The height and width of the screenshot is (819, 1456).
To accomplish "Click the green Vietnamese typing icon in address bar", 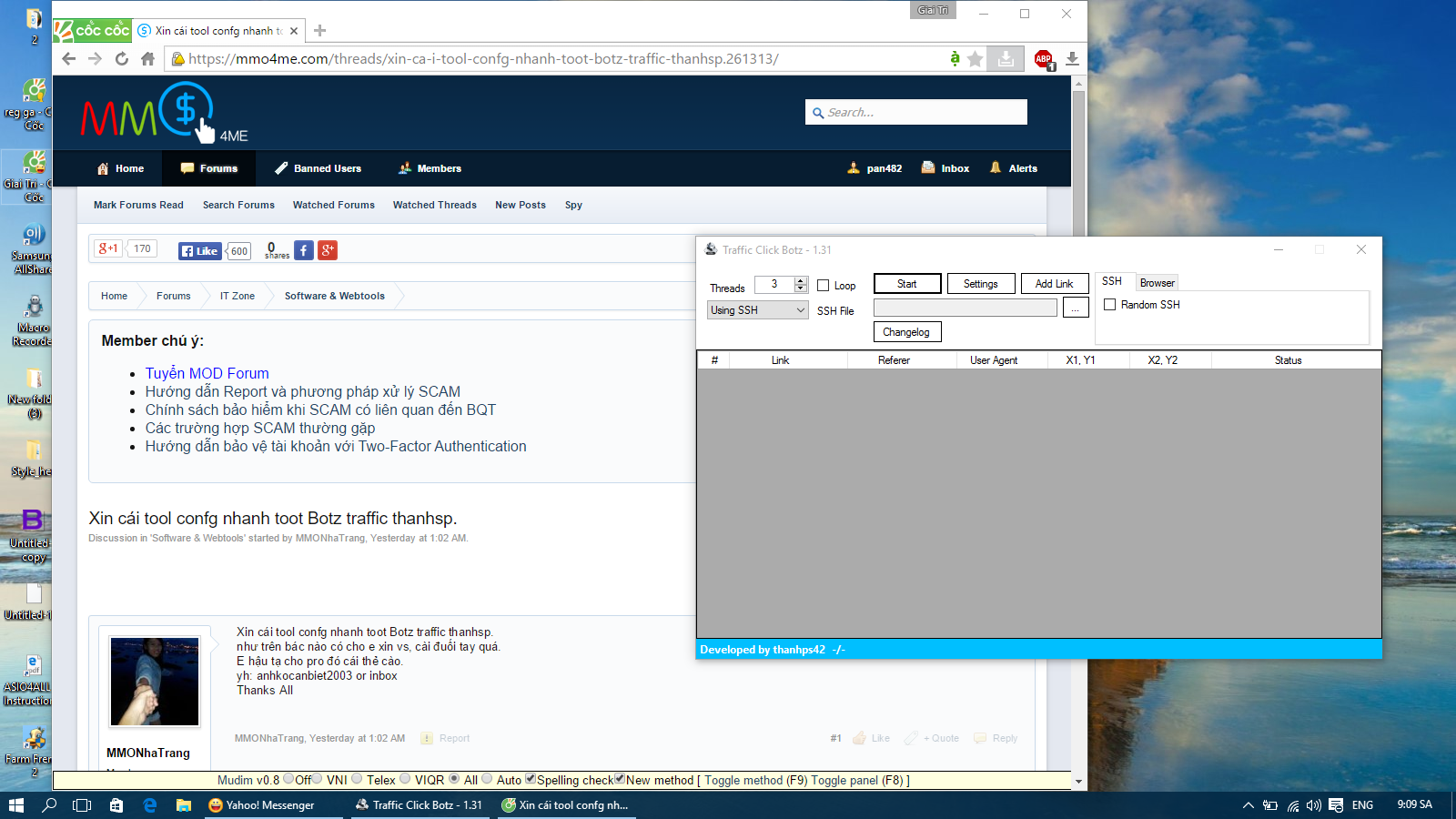I will pos(955,59).
